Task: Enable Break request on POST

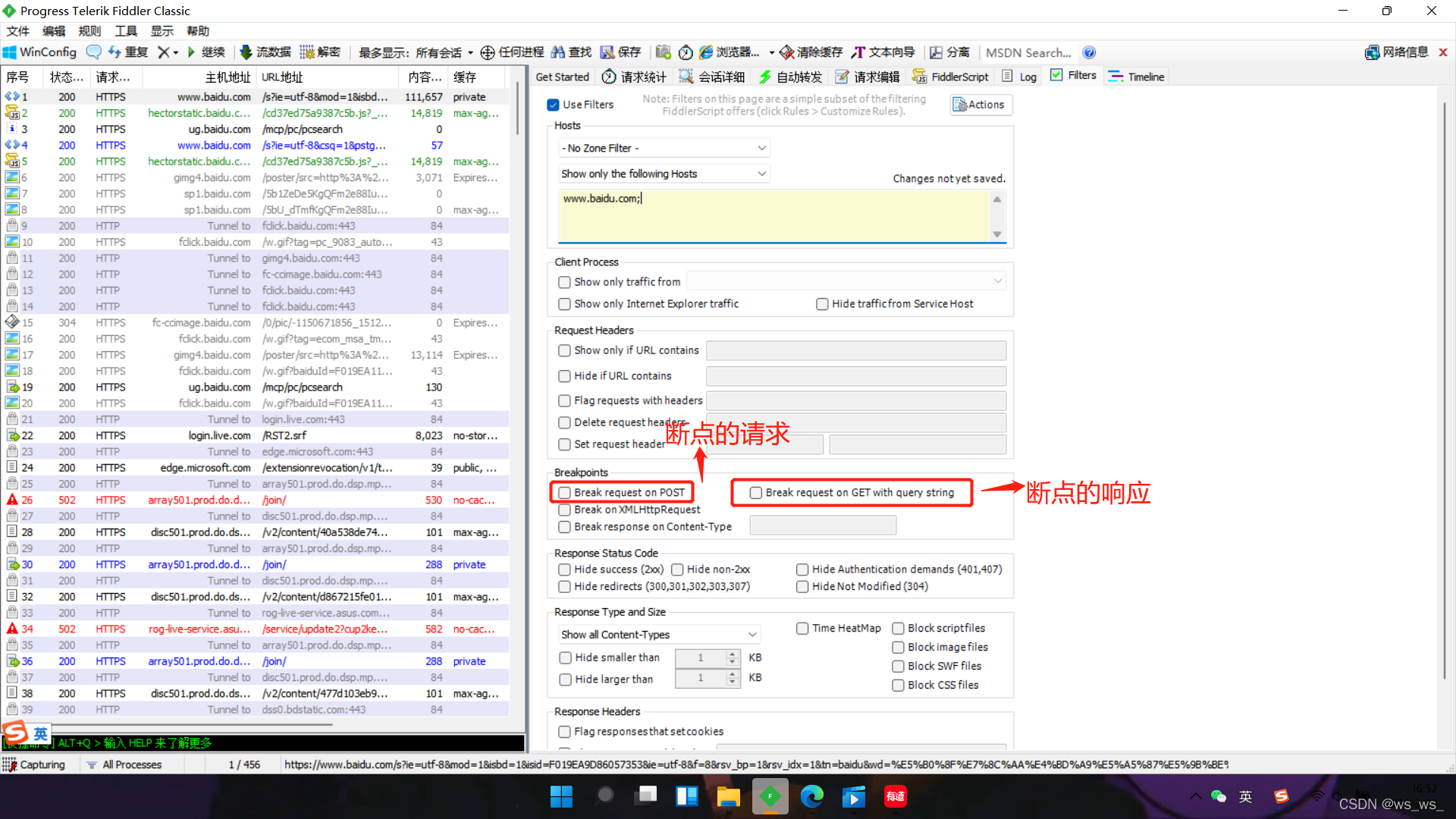Action: coord(564,493)
